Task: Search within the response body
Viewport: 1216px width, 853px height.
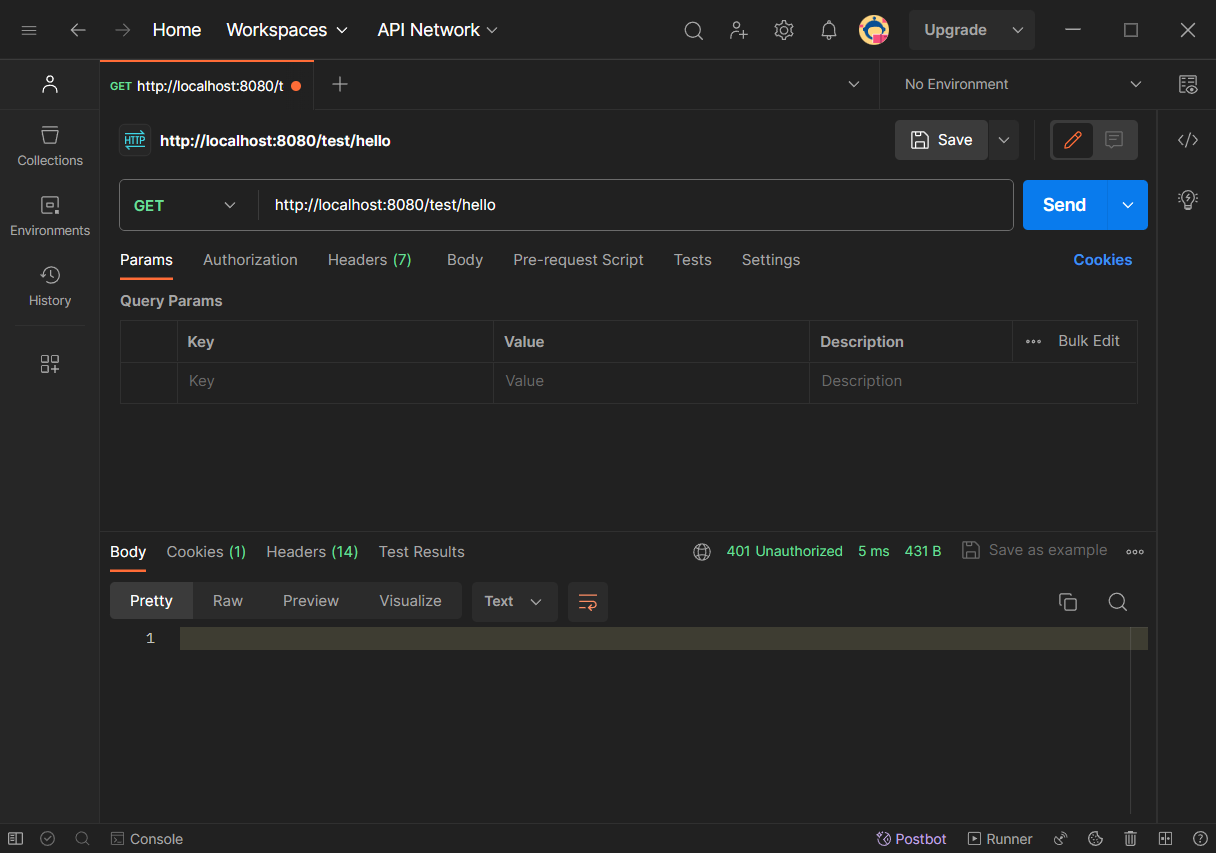Action: 1118,602
